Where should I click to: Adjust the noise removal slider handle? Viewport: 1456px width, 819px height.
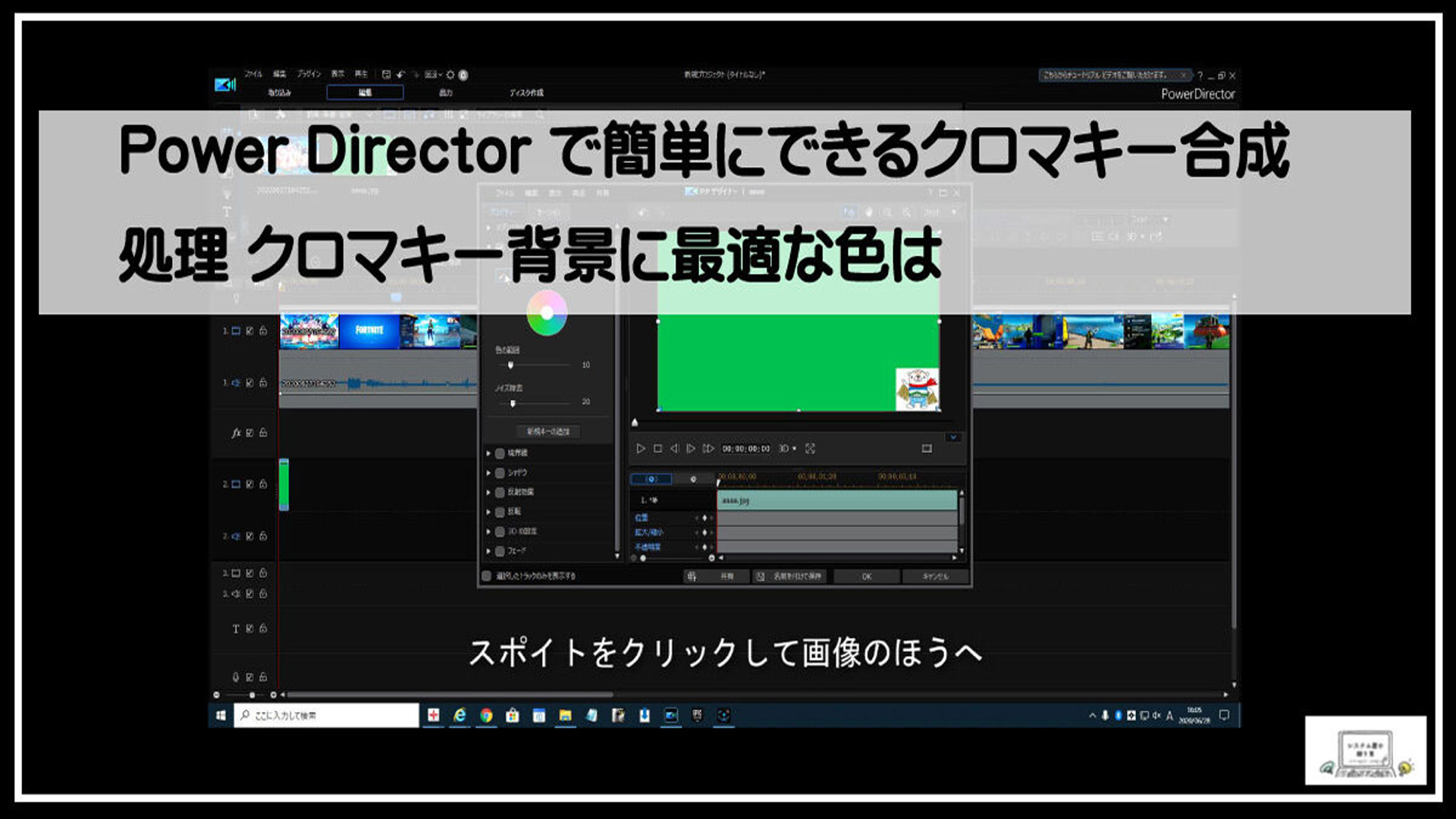[513, 403]
